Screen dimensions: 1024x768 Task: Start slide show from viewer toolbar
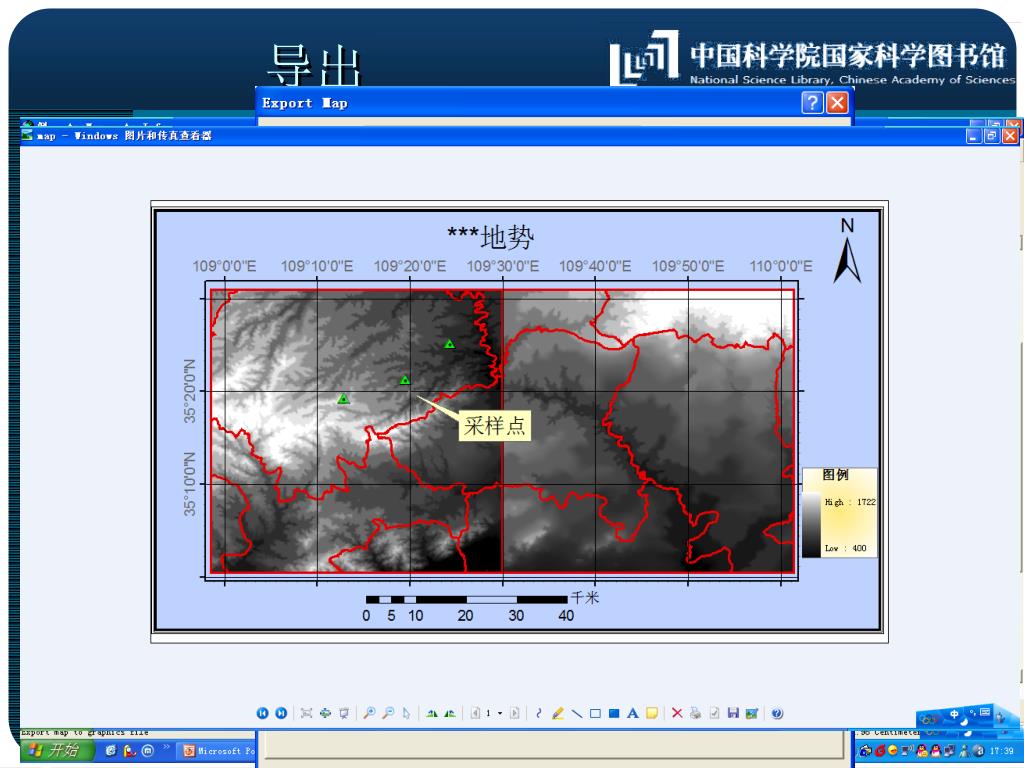[344, 713]
